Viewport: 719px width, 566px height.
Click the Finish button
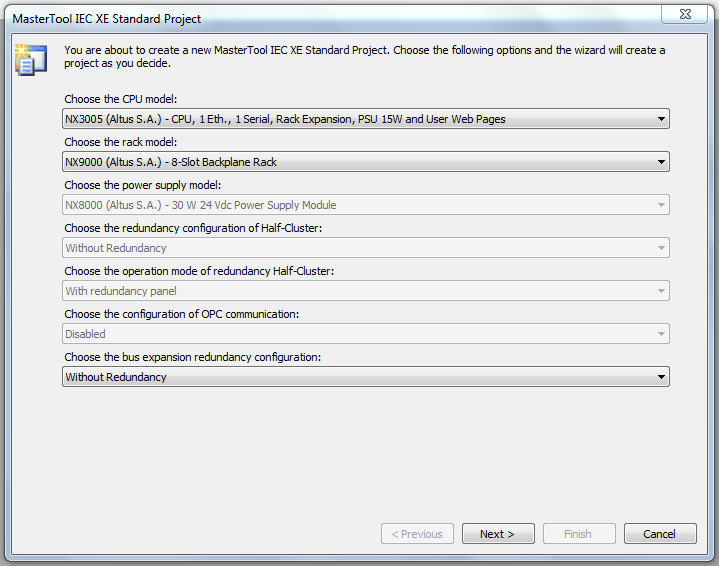(x=578, y=534)
